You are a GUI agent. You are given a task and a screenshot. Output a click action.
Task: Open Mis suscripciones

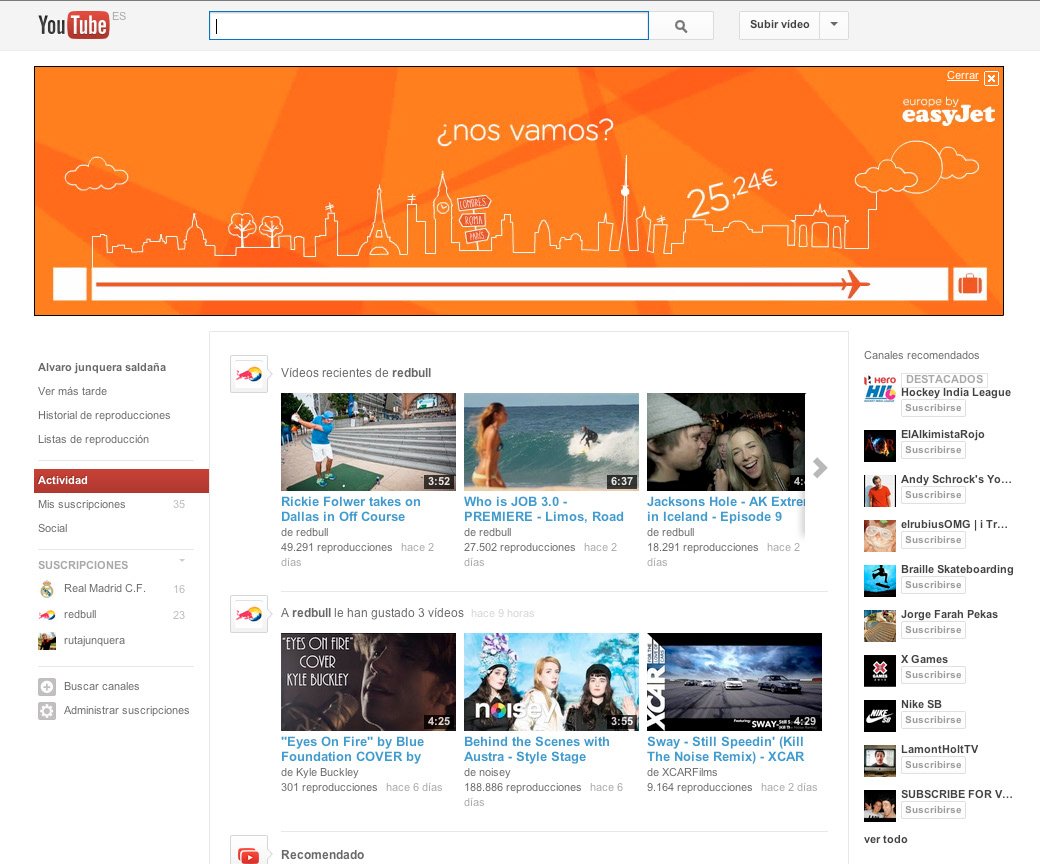tap(82, 505)
